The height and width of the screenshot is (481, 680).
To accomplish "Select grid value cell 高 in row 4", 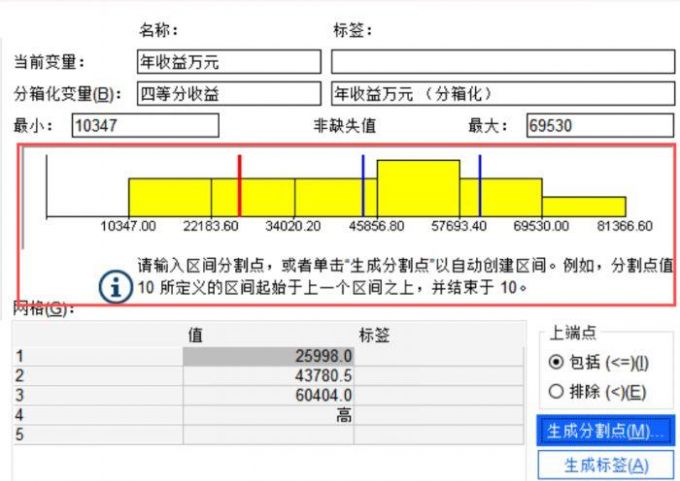I will click(268, 415).
